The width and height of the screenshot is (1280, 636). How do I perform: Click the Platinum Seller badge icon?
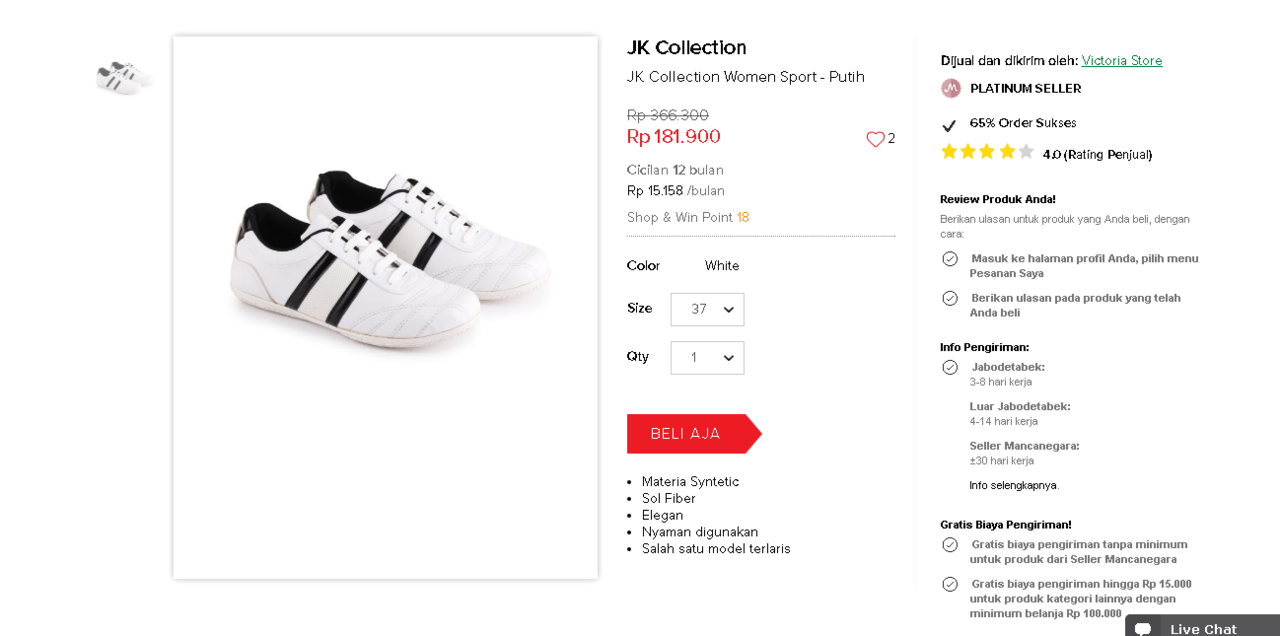click(950, 88)
